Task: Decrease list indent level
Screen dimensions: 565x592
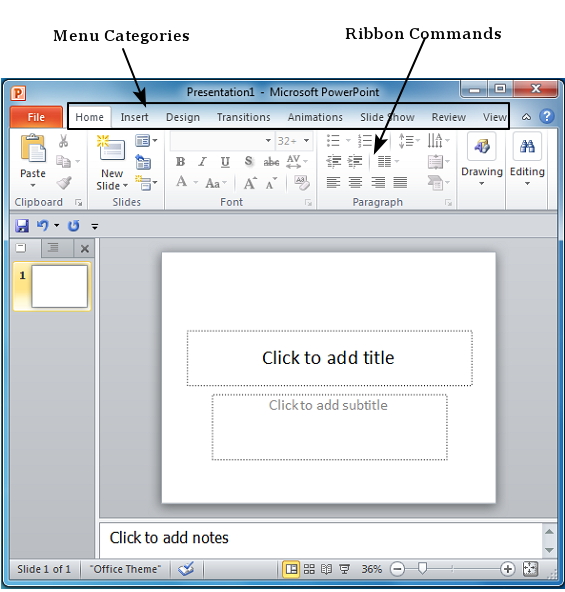Action: point(333,161)
